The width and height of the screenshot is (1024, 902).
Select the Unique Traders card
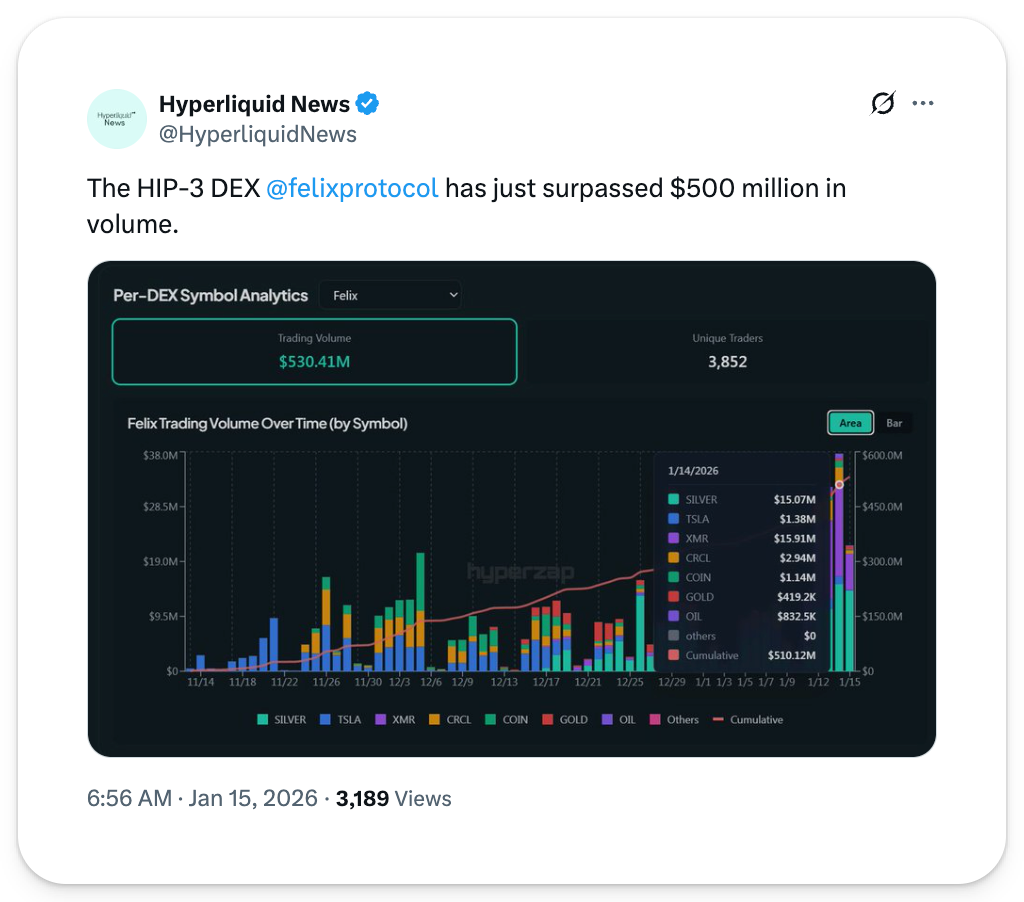tap(727, 351)
